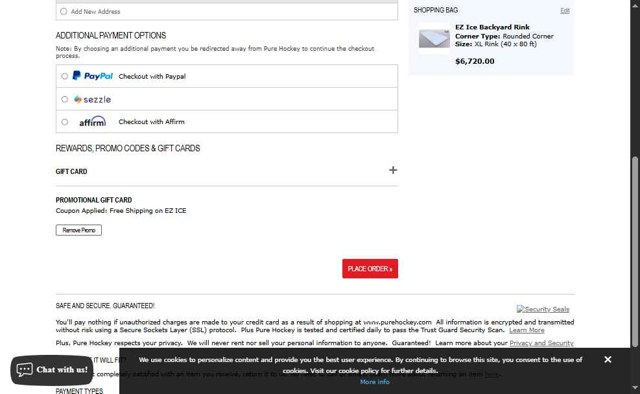Click the Checkout with Paypal label
The width and height of the screenshot is (640, 394).
click(152, 76)
